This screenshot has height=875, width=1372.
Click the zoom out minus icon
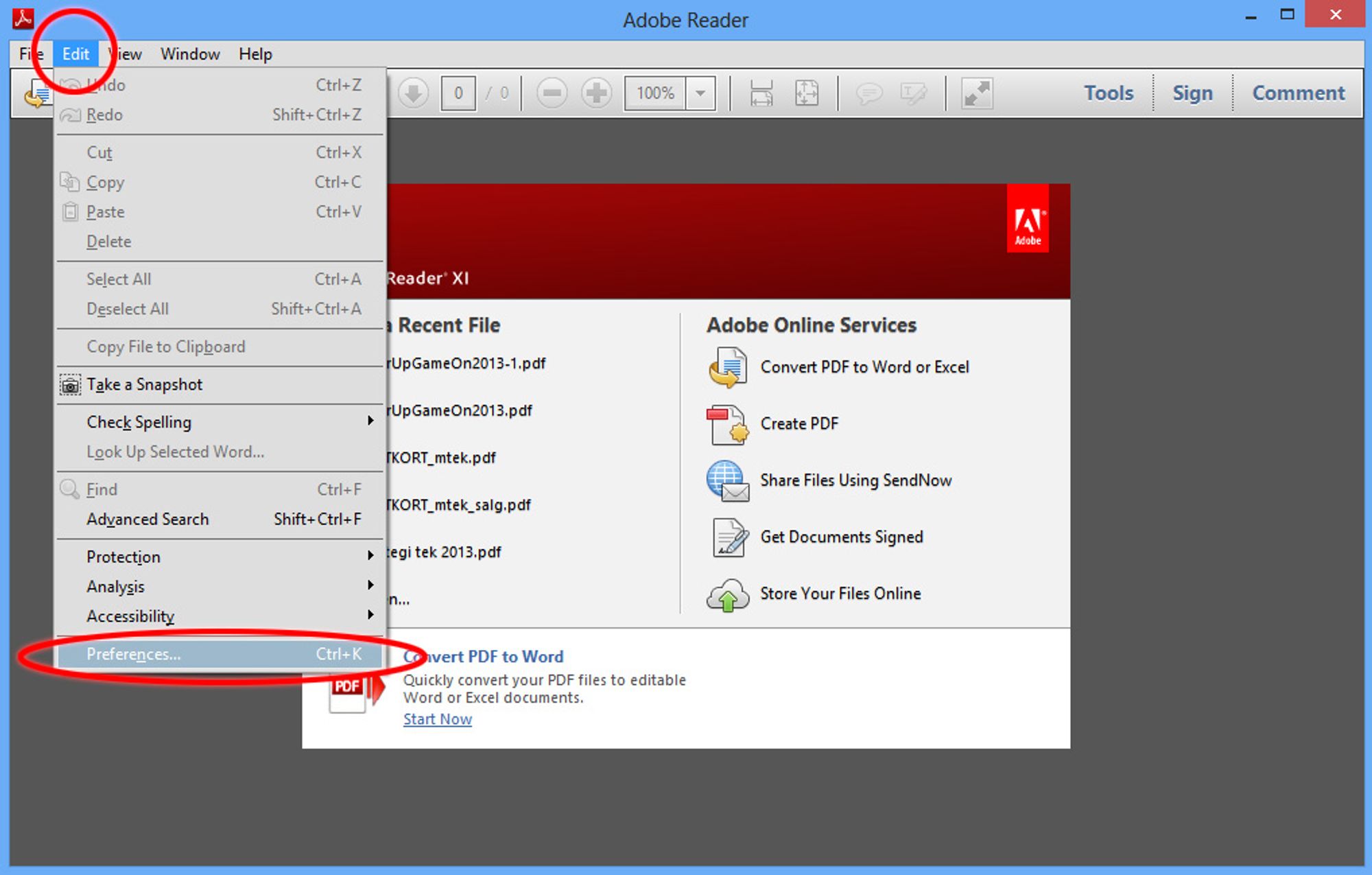coord(552,93)
